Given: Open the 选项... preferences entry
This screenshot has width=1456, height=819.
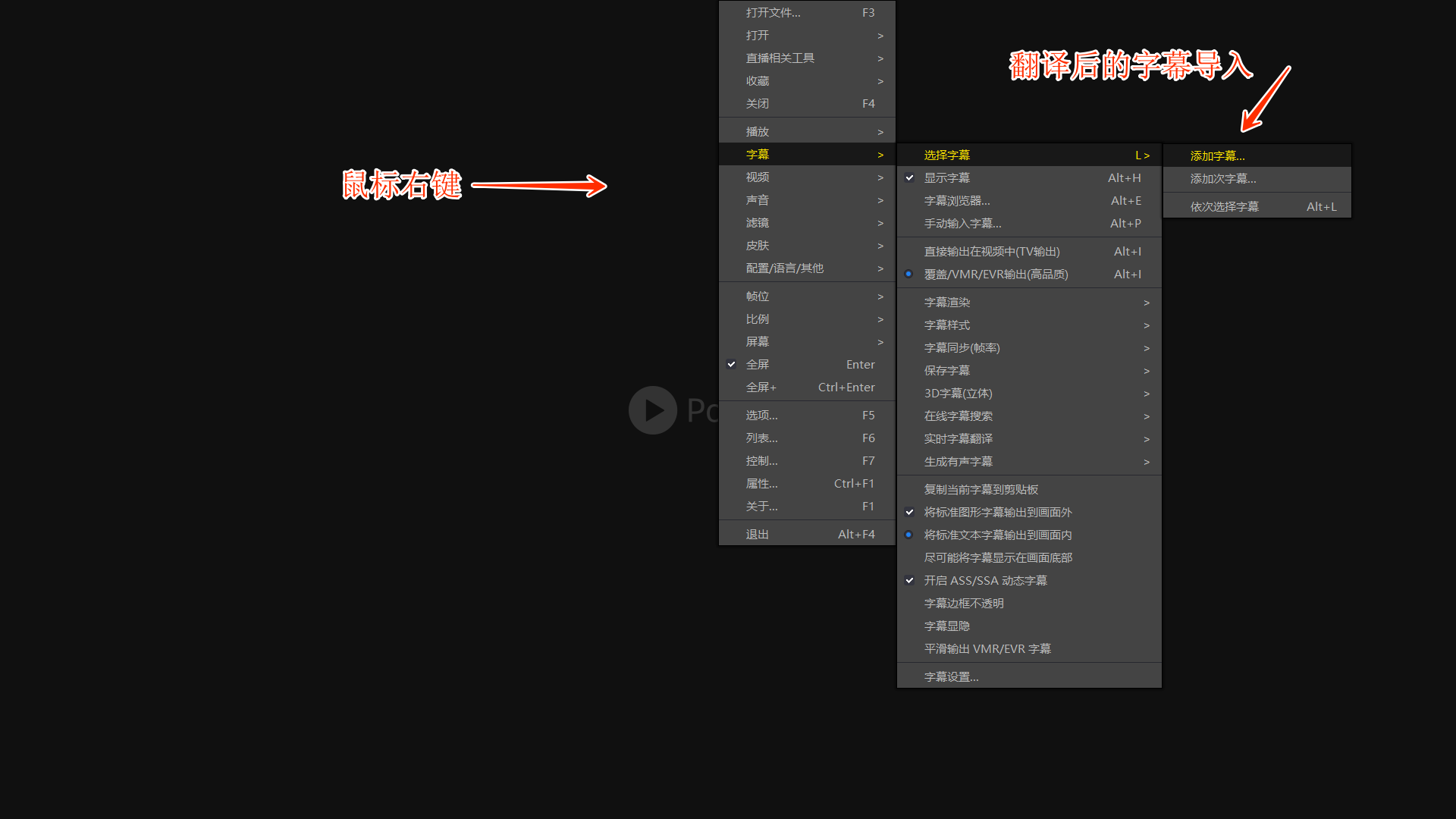Looking at the screenshot, I should (x=761, y=416).
